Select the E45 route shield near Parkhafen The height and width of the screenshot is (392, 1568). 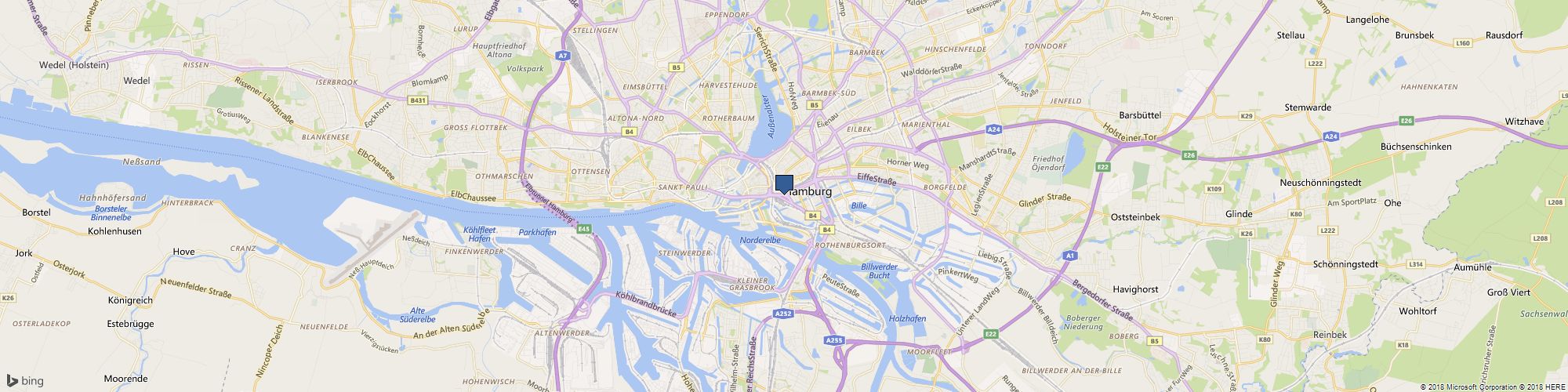pos(583,229)
